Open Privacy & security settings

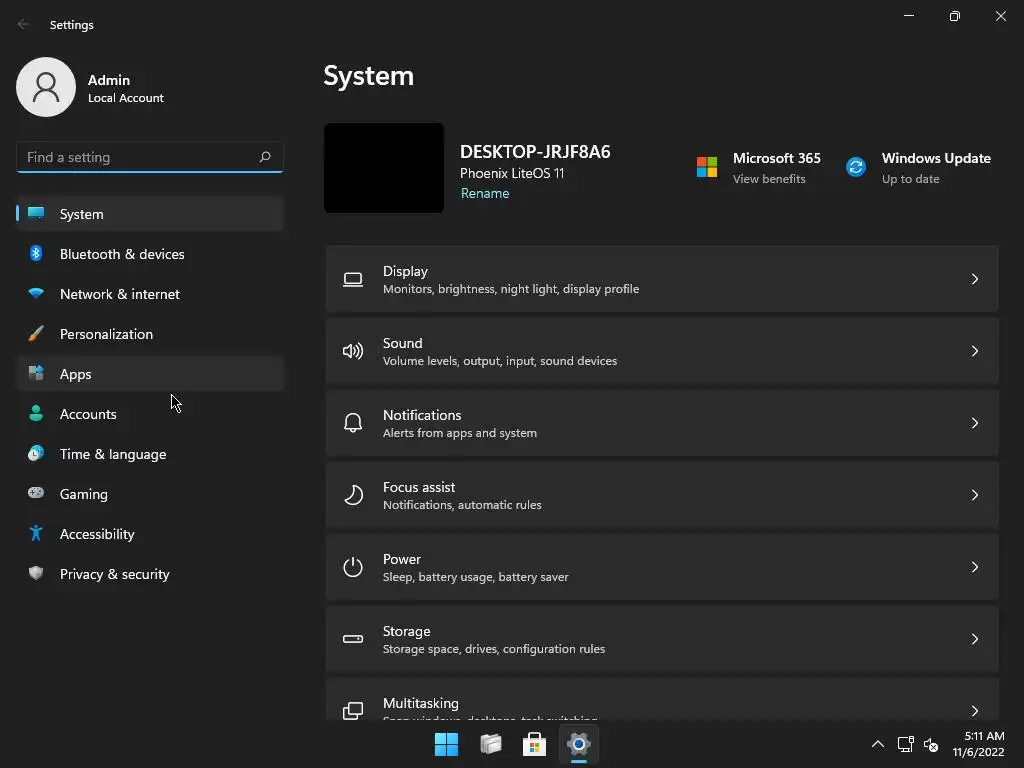[x=150, y=573]
